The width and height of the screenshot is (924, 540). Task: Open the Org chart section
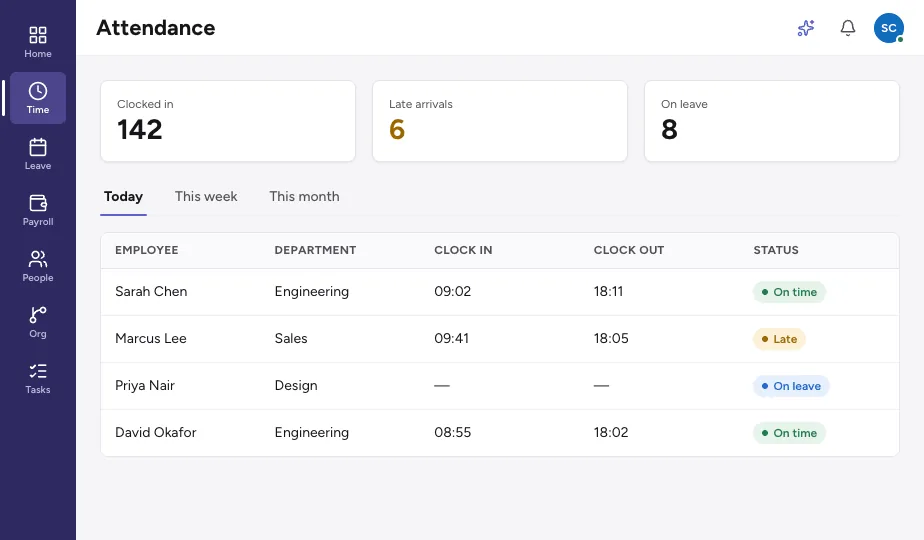click(x=38, y=322)
